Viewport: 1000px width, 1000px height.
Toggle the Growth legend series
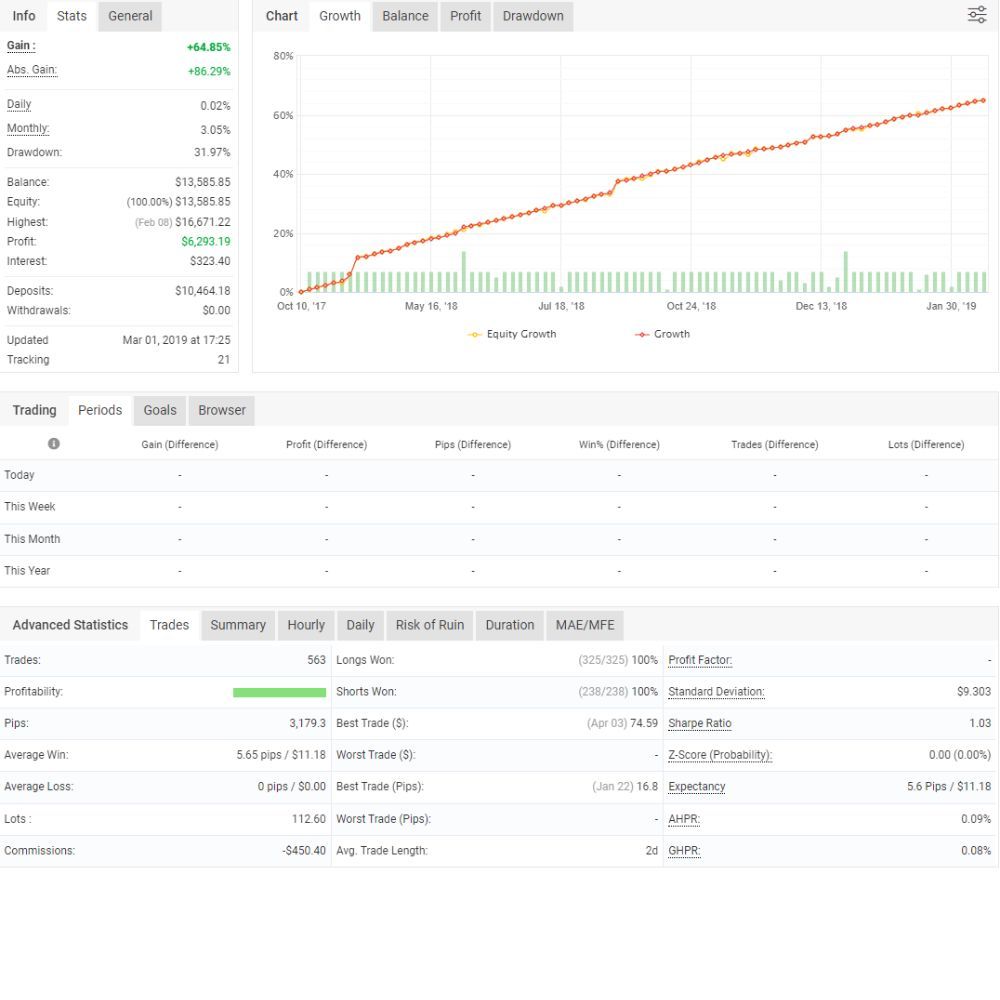(x=663, y=334)
